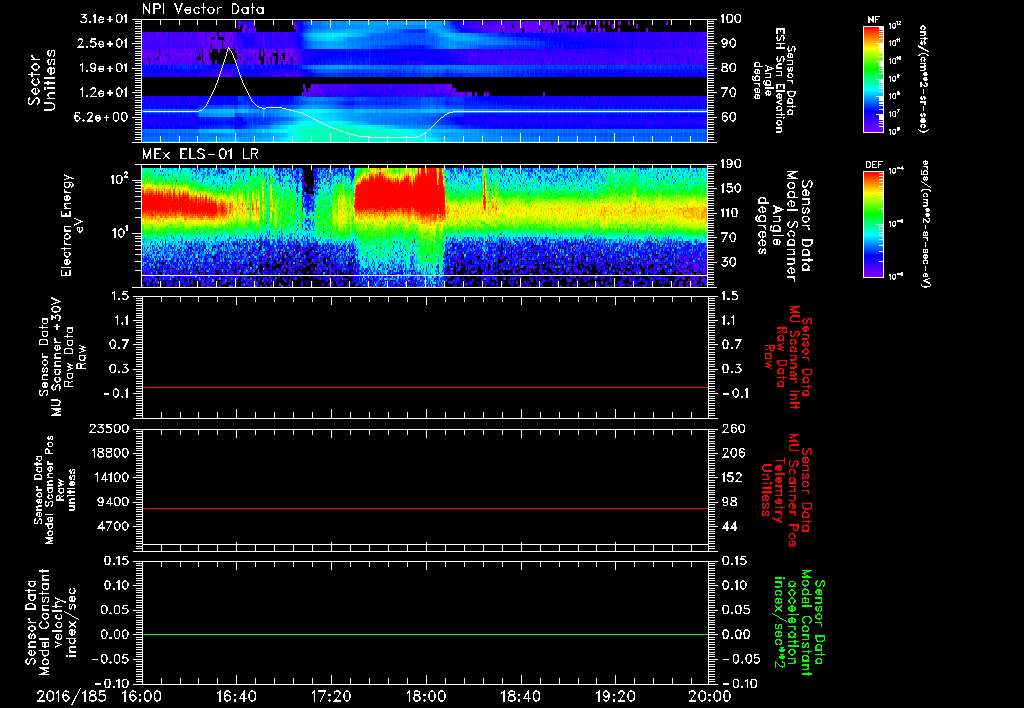This screenshot has height=708, width=1024.
Task: Select the 16:00 time tick label
Action: (142, 696)
